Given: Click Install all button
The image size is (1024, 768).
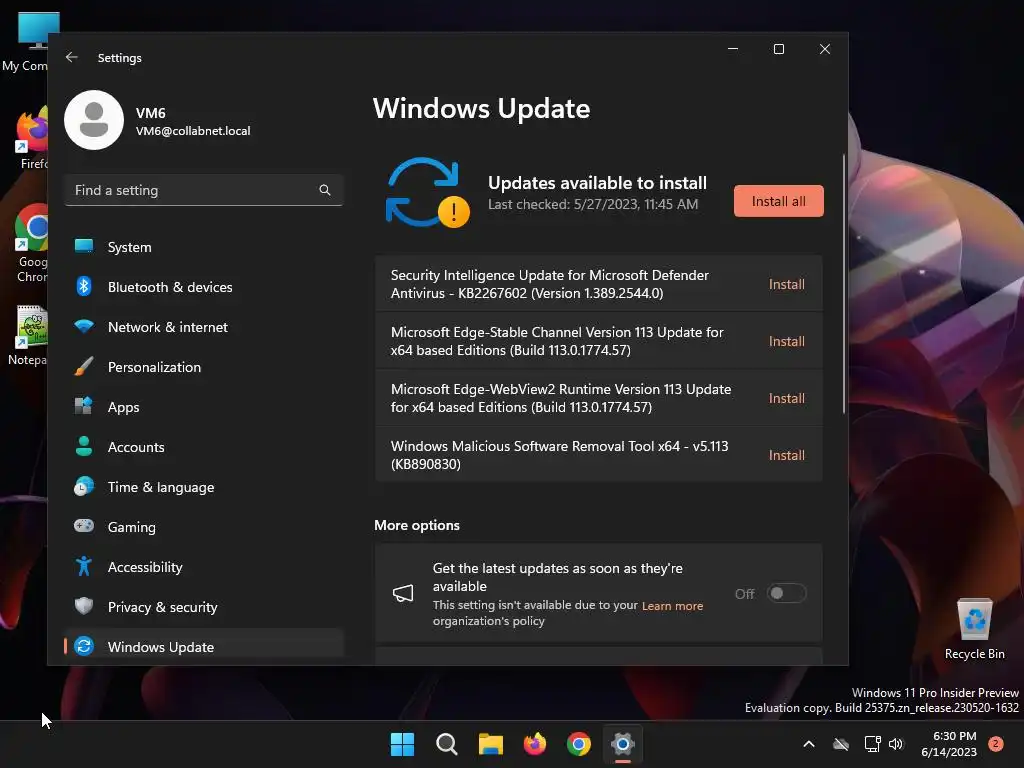Looking at the screenshot, I should pos(778,201).
